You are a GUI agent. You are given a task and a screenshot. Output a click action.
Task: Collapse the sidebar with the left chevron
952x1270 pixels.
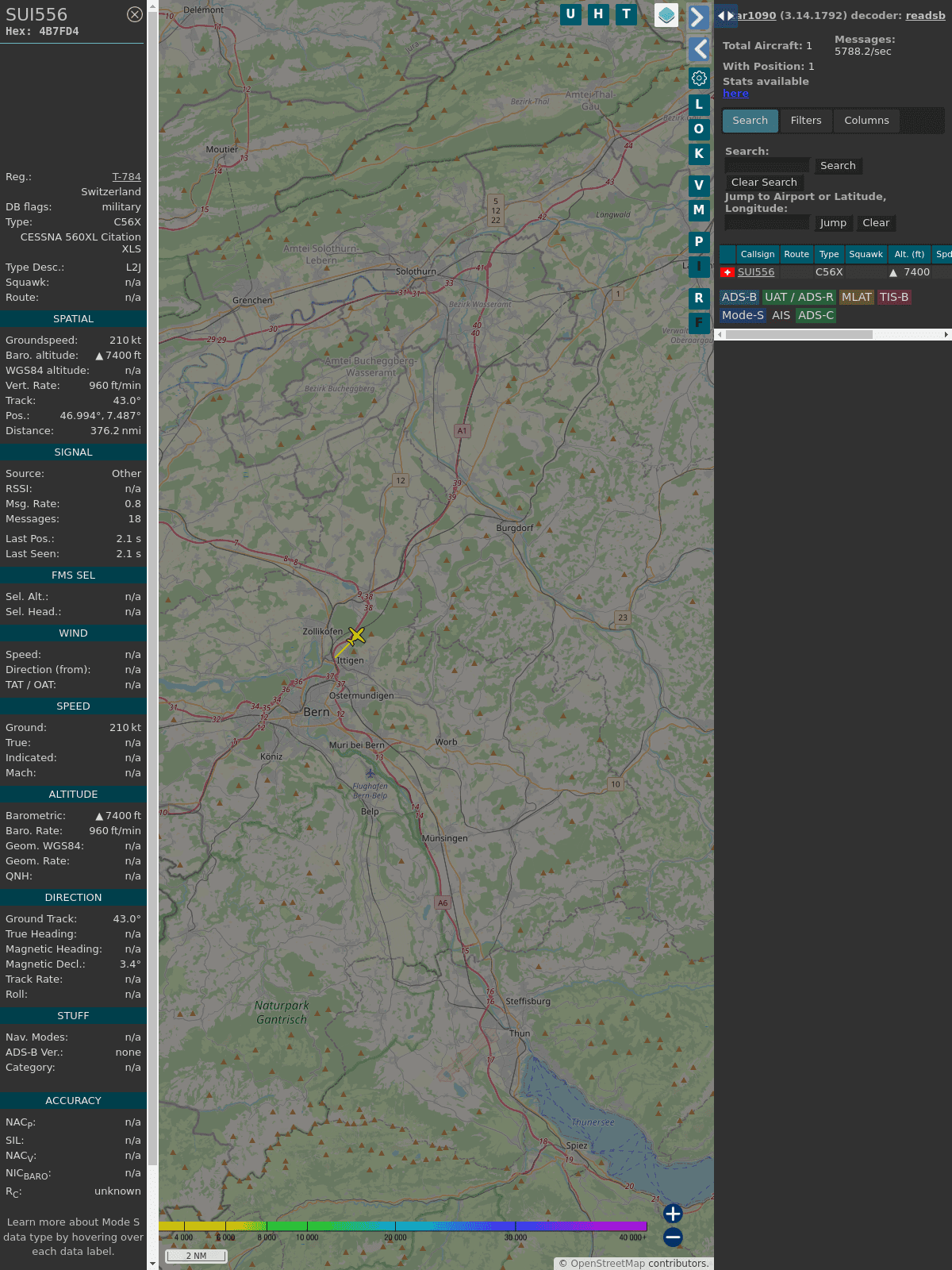(x=698, y=49)
